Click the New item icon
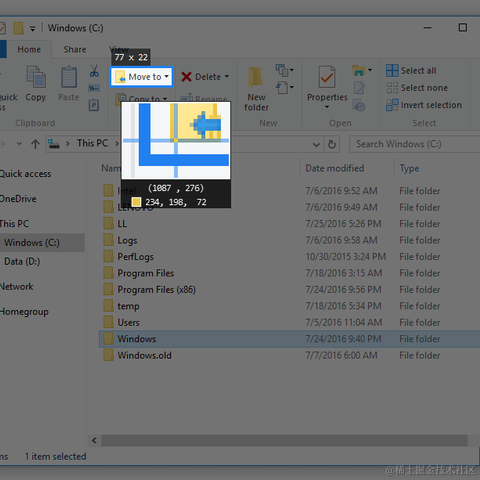This screenshot has height=480, width=480. (x=282, y=70)
